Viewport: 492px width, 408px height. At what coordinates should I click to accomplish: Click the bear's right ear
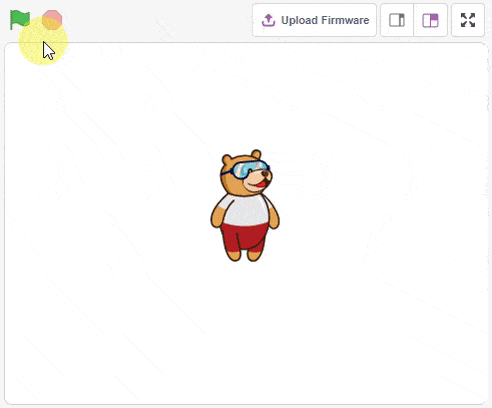(x=256, y=154)
